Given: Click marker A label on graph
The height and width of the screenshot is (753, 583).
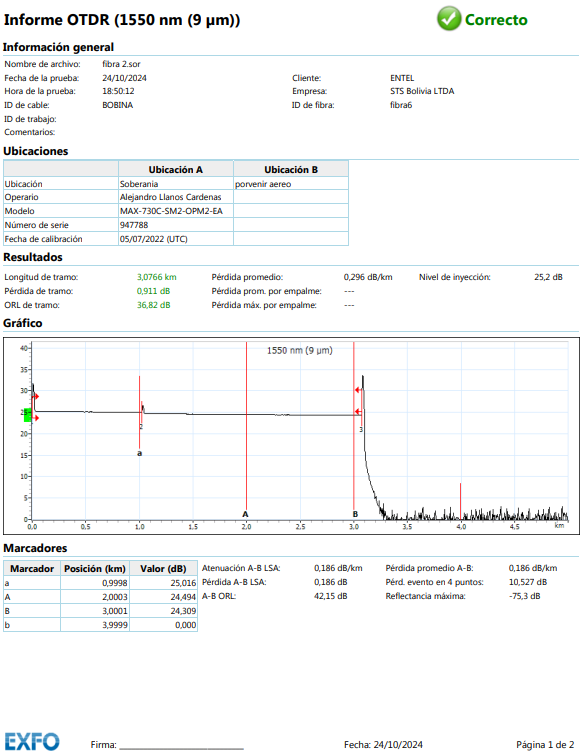Looking at the screenshot, I should (x=245, y=514).
